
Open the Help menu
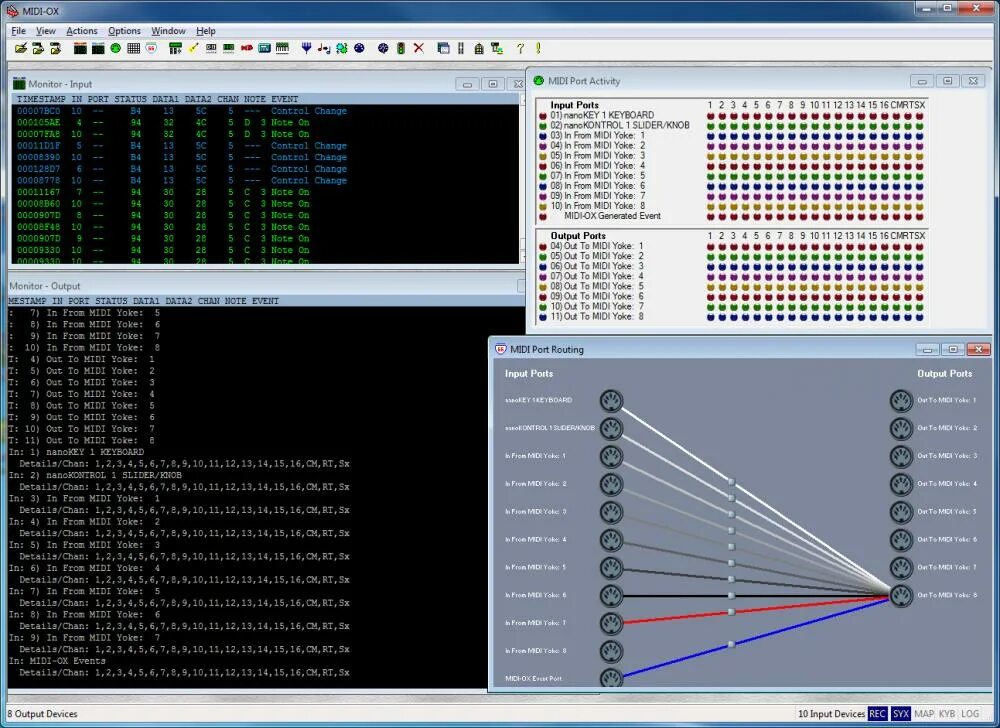coord(205,31)
